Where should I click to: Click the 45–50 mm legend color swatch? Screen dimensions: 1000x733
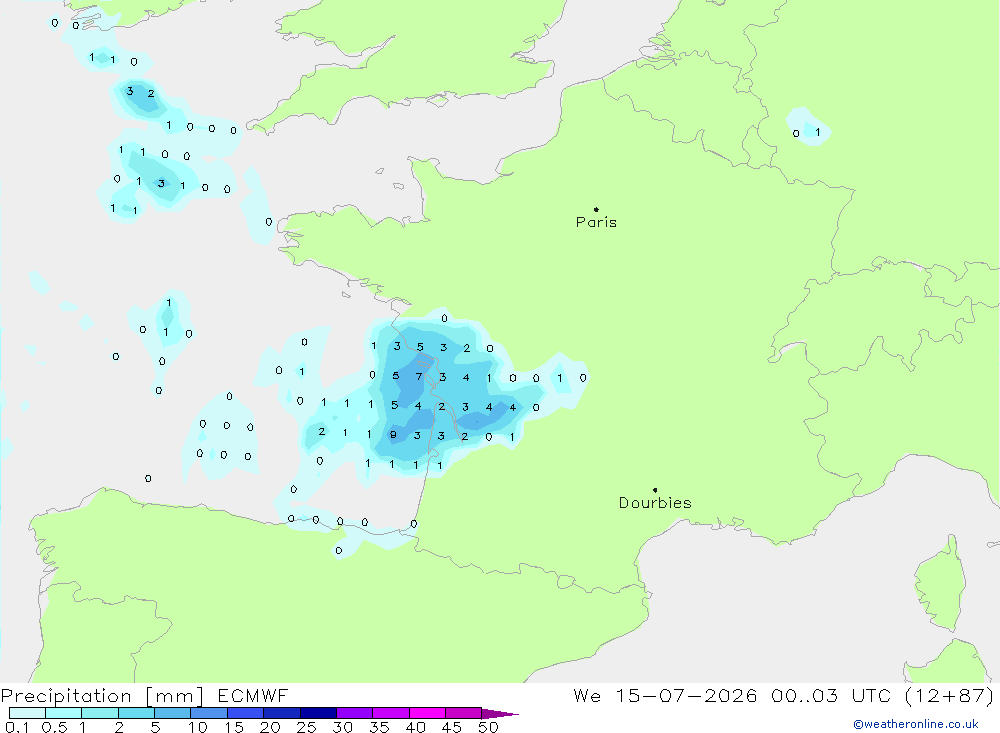tap(463, 713)
